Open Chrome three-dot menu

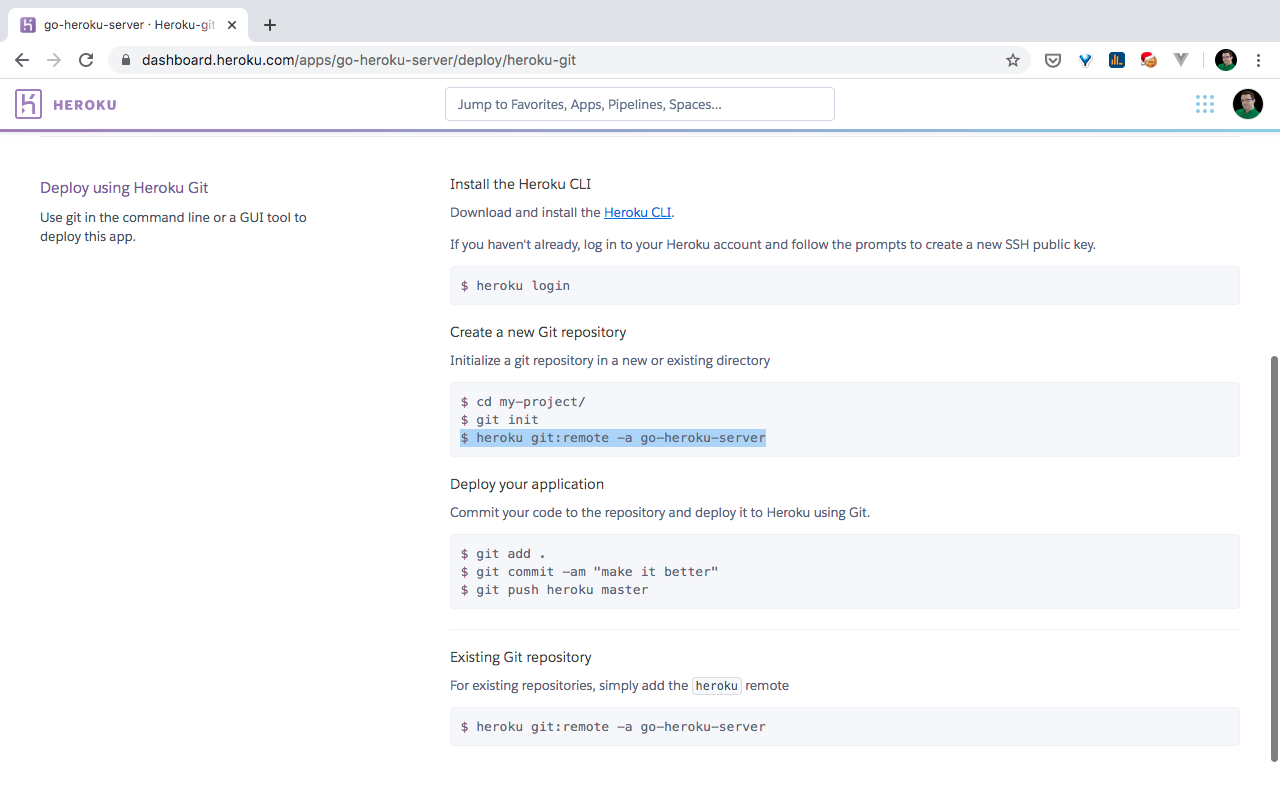tap(1258, 60)
